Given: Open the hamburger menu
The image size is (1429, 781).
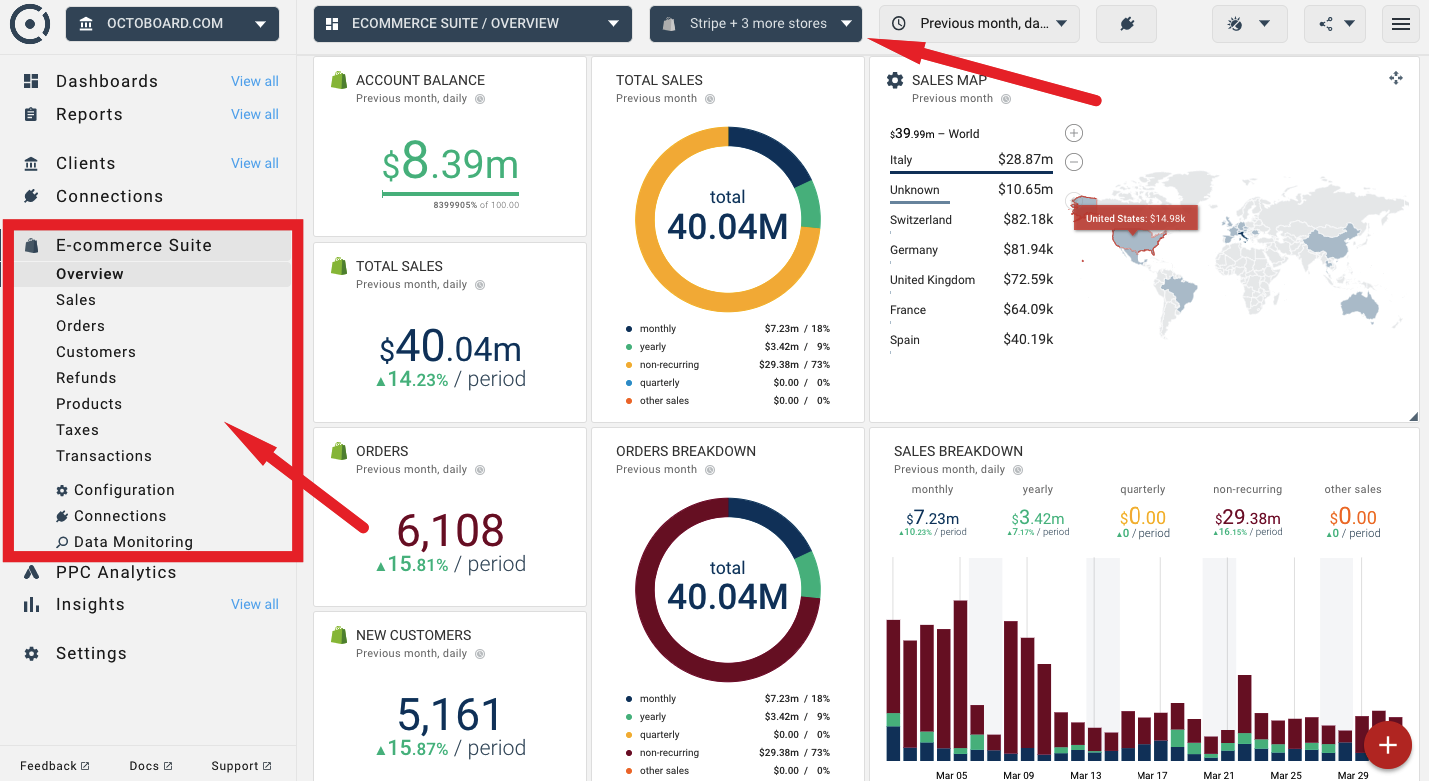Looking at the screenshot, I should coord(1400,24).
